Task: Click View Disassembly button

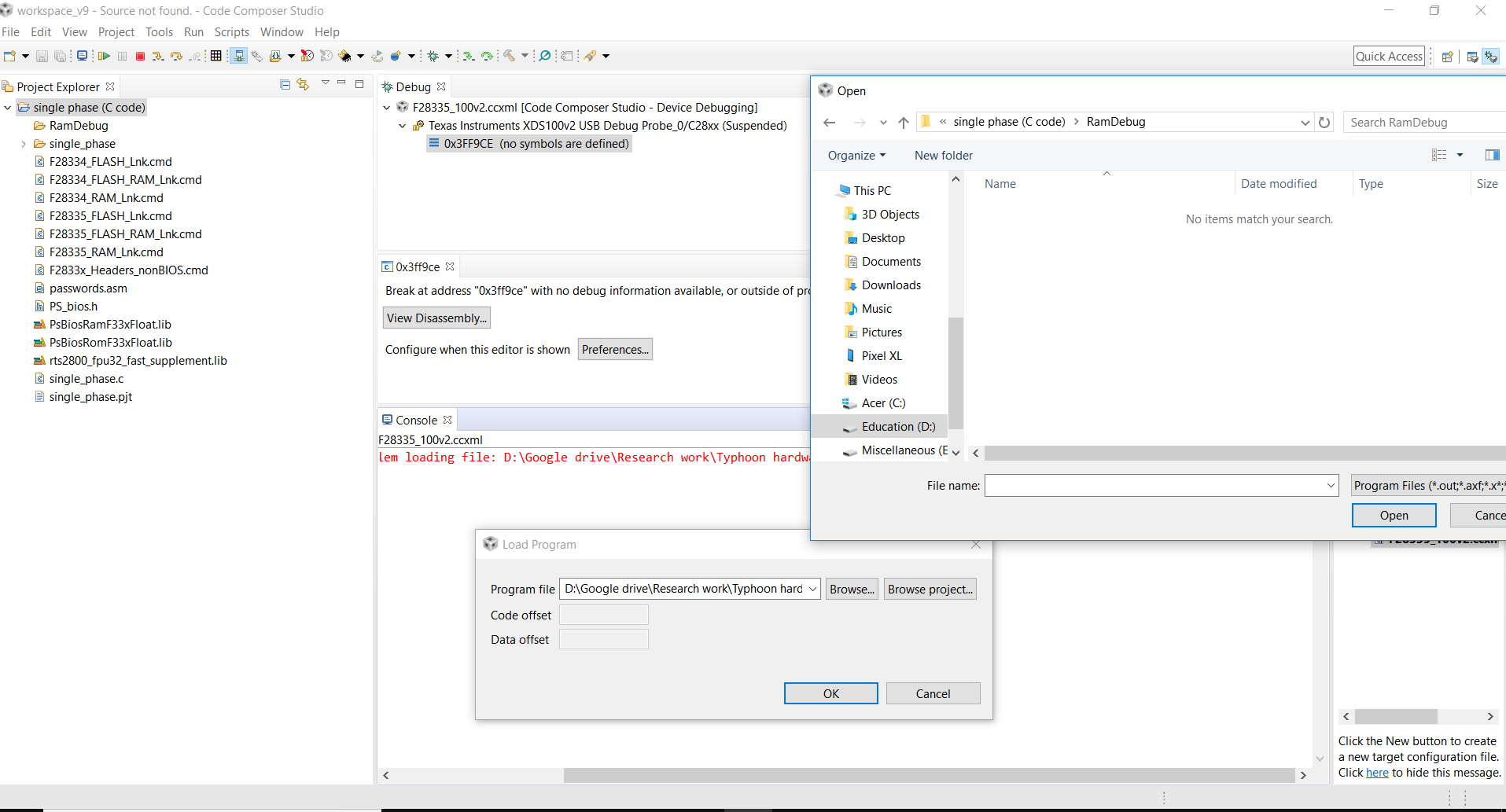Action: click(436, 318)
